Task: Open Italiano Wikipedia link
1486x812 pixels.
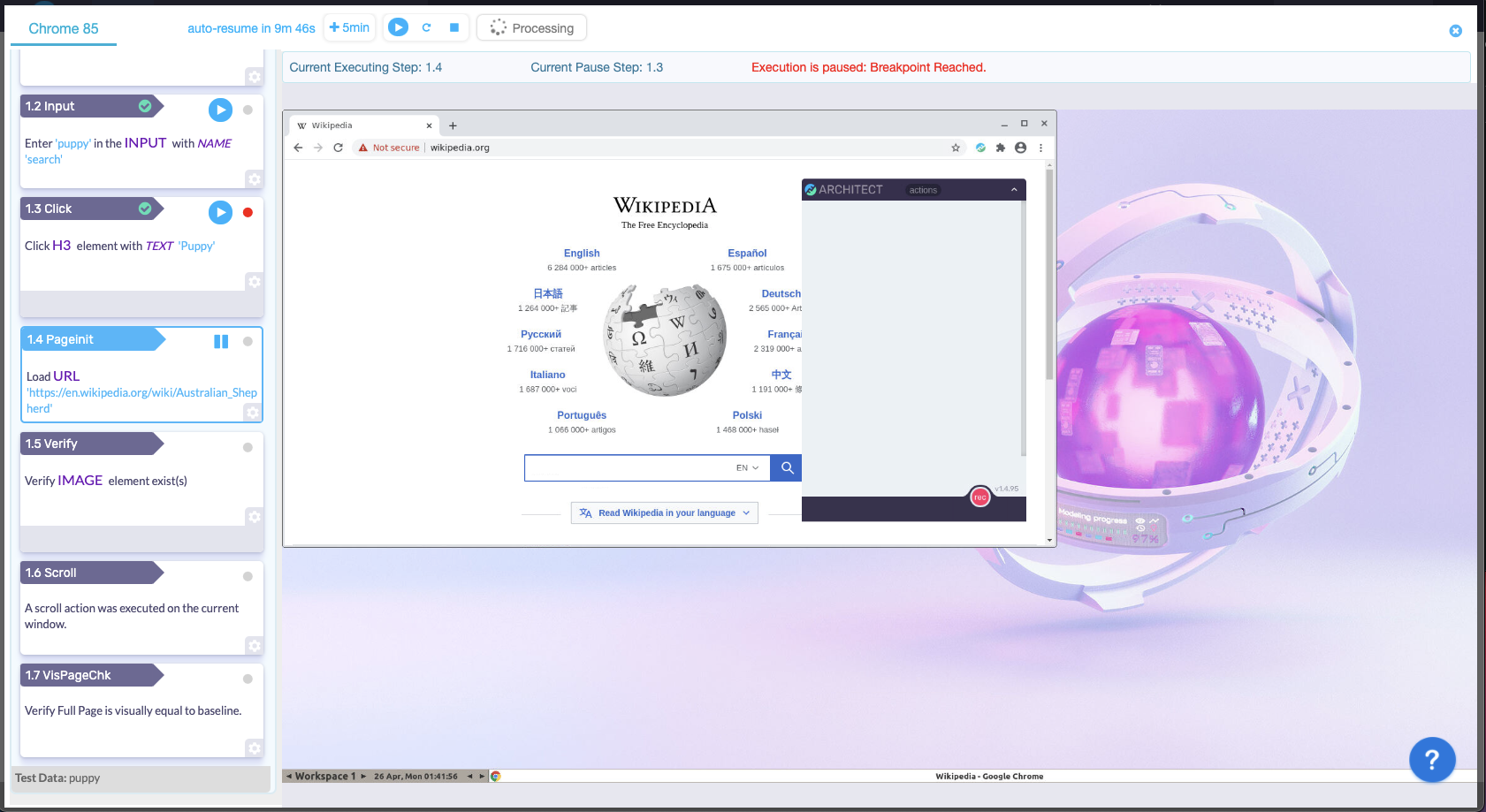Action: pos(548,375)
